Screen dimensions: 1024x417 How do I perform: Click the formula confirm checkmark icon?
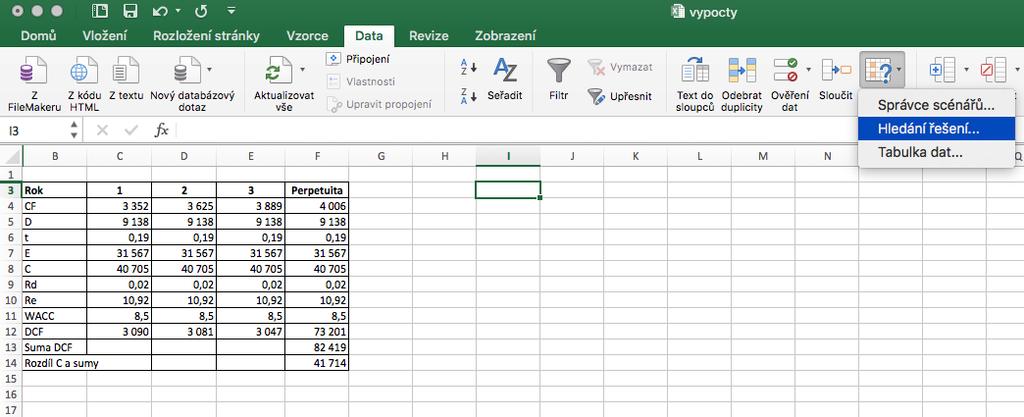pos(131,130)
